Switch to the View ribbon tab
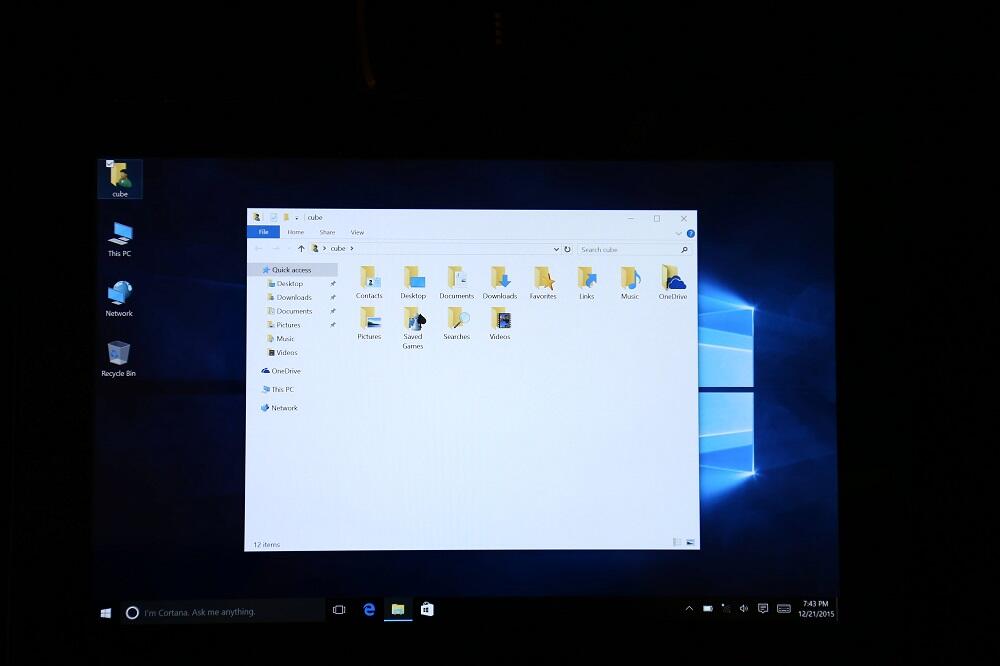Image resolution: width=1000 pixels, height=666 pixels. click(x=357, y=232)
